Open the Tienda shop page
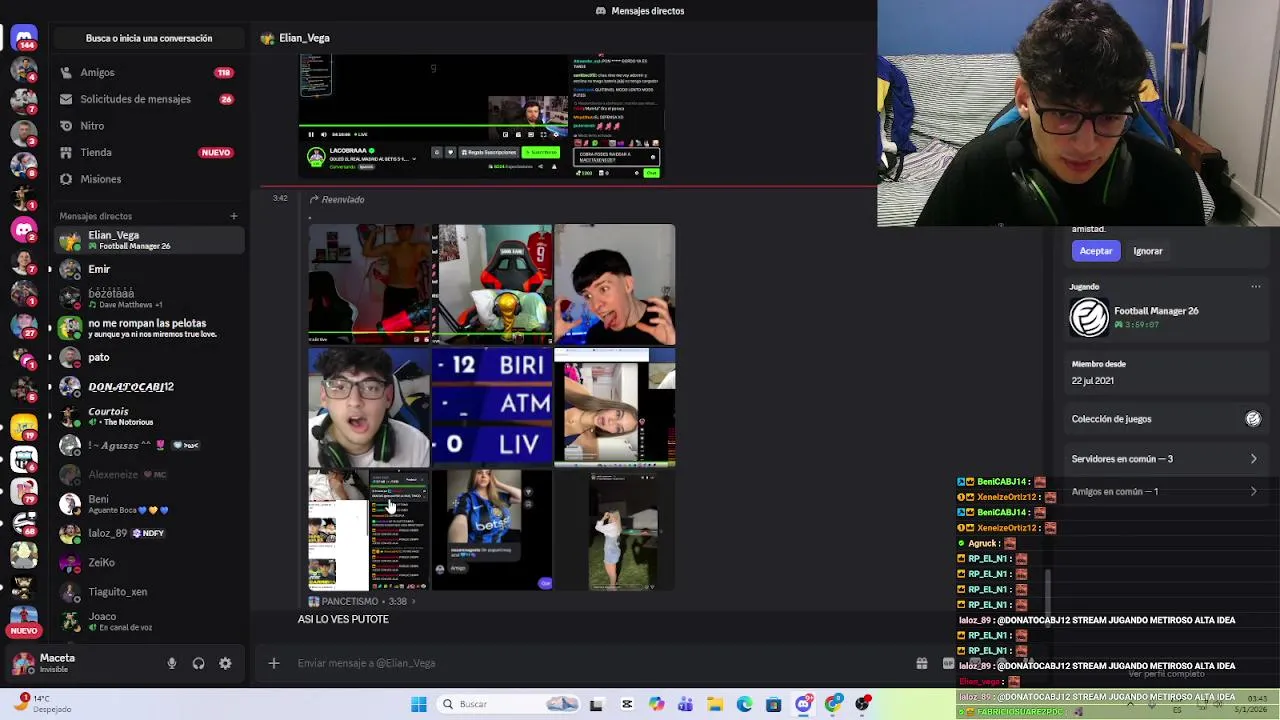This screenshot has width=1280, height=720. (x=148, y=152)
